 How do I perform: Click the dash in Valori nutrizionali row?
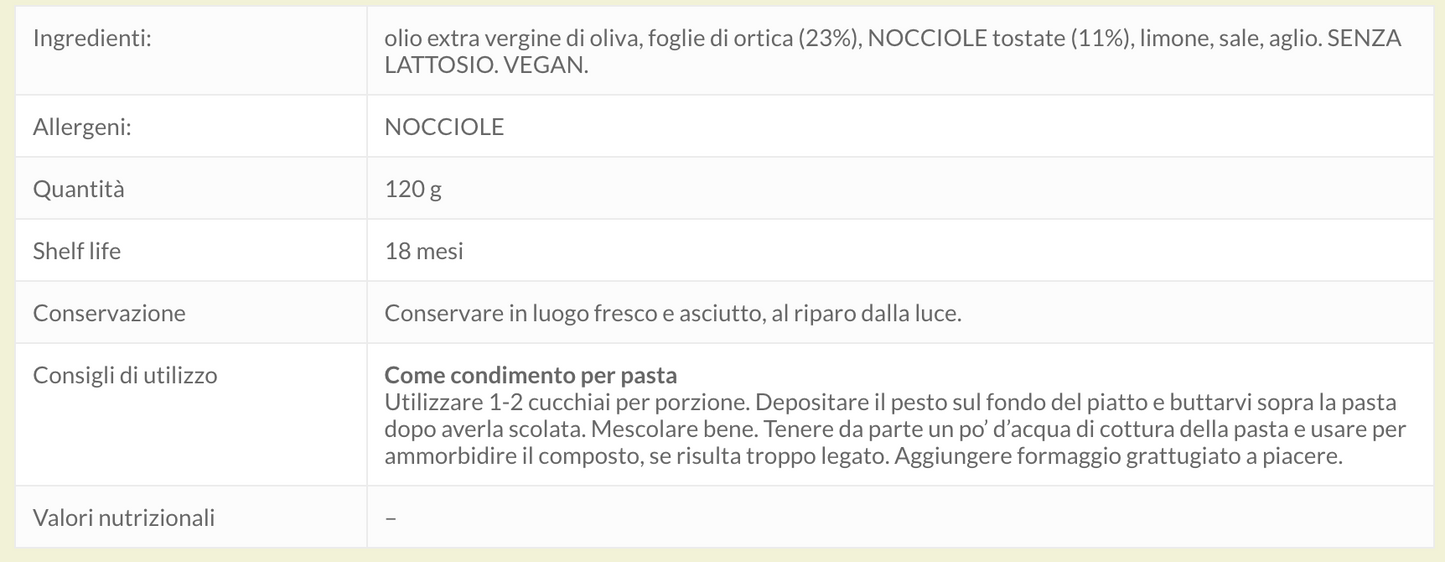coord(391,518)
